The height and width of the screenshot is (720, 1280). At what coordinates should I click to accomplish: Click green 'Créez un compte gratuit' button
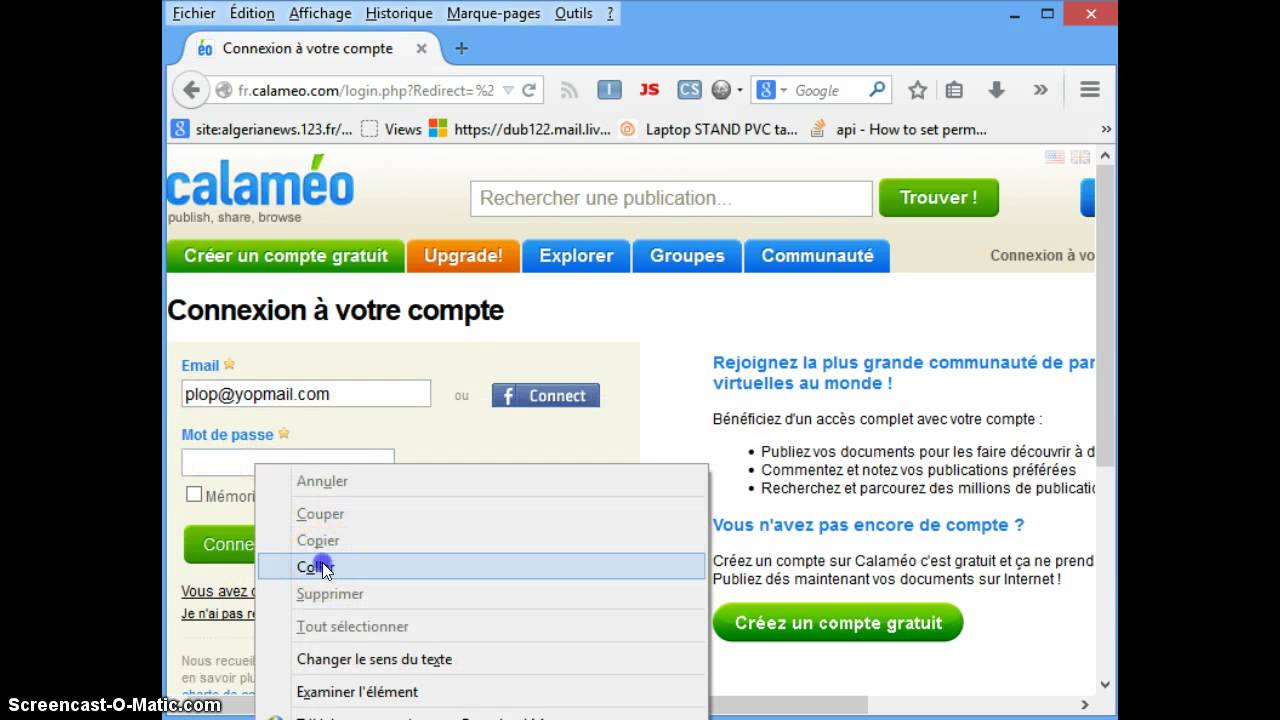click(838, 623)
